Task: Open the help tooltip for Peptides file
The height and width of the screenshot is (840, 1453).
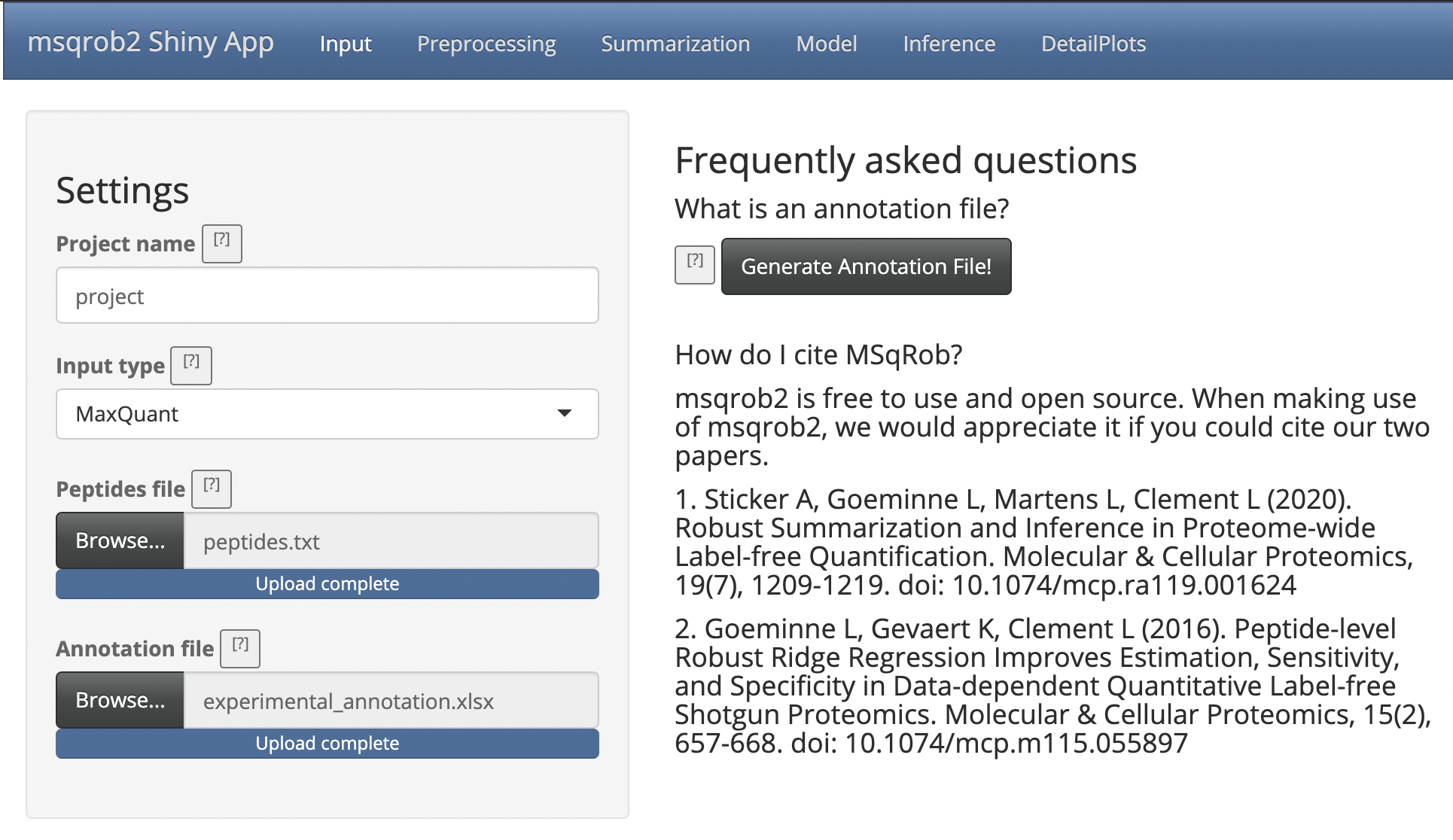Action: click(212, 488)
